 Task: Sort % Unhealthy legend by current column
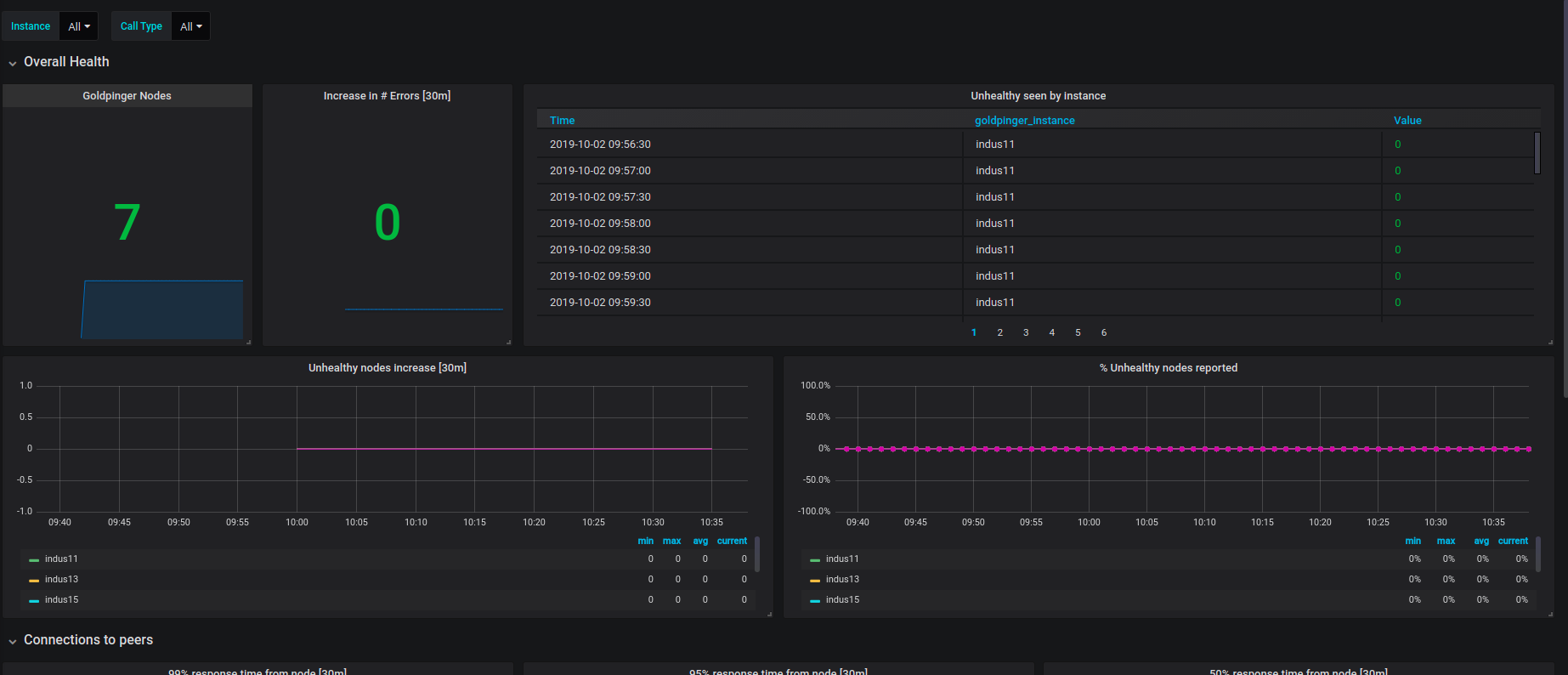(1513, 541)
